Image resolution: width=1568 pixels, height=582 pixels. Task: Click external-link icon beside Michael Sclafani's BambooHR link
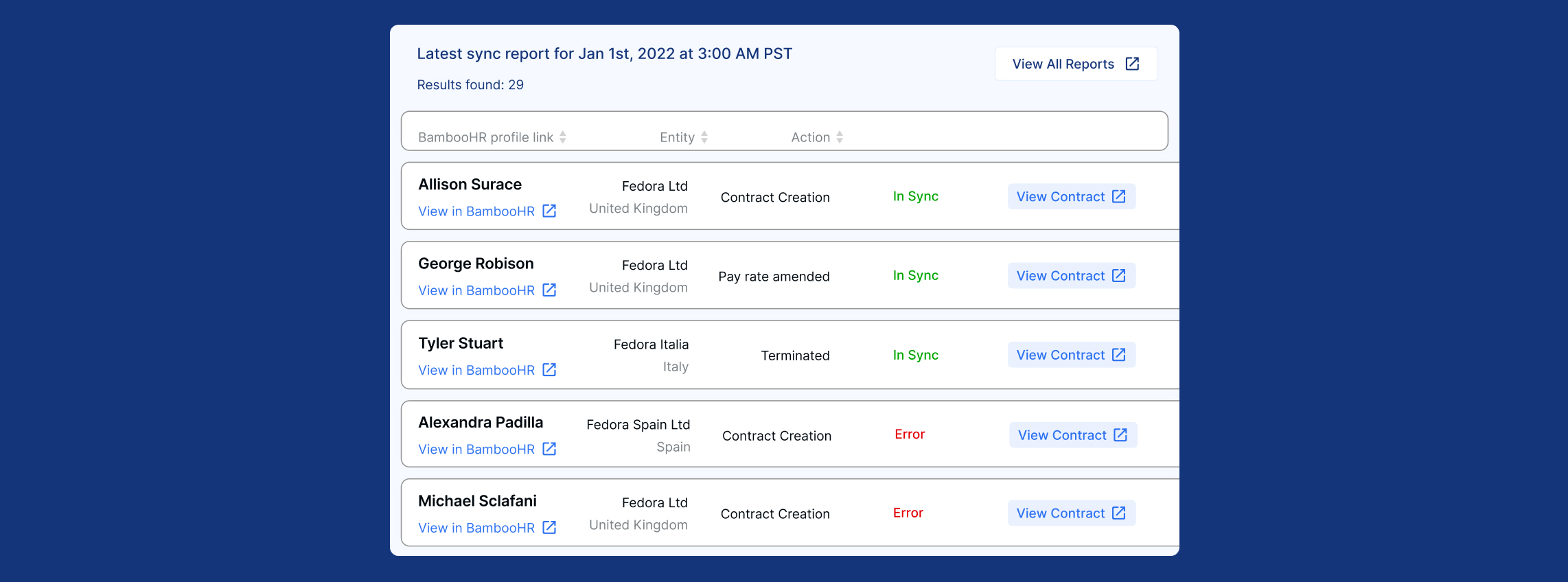point(549,528)
